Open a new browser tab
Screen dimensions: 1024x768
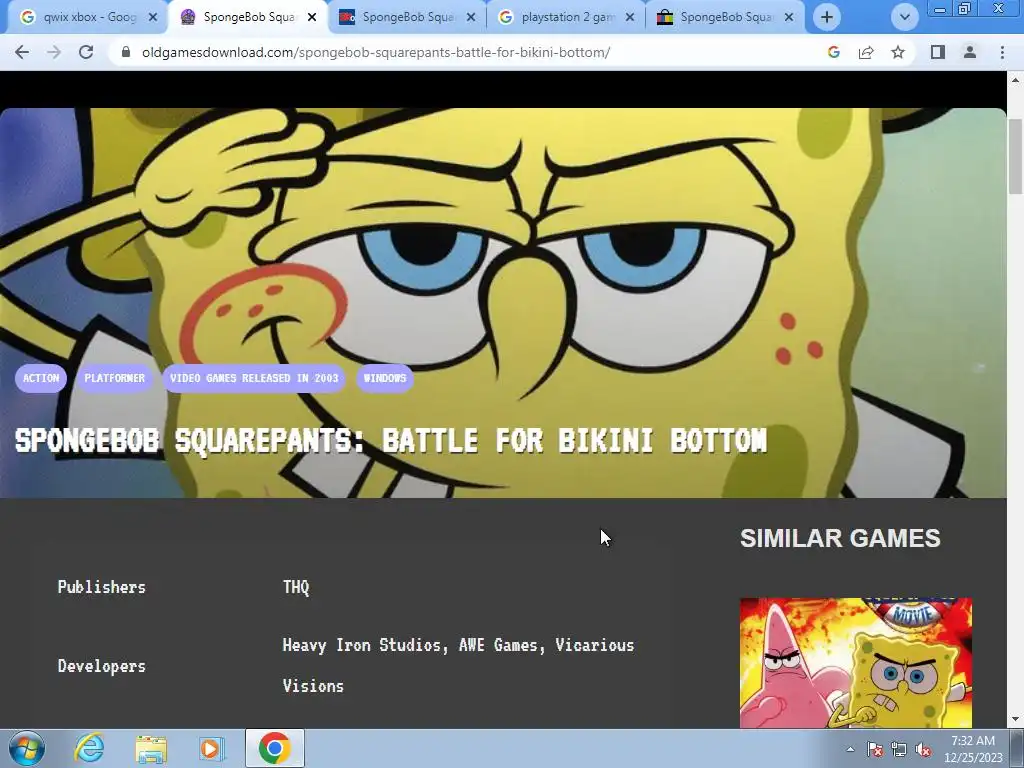[x=827, y=17]
